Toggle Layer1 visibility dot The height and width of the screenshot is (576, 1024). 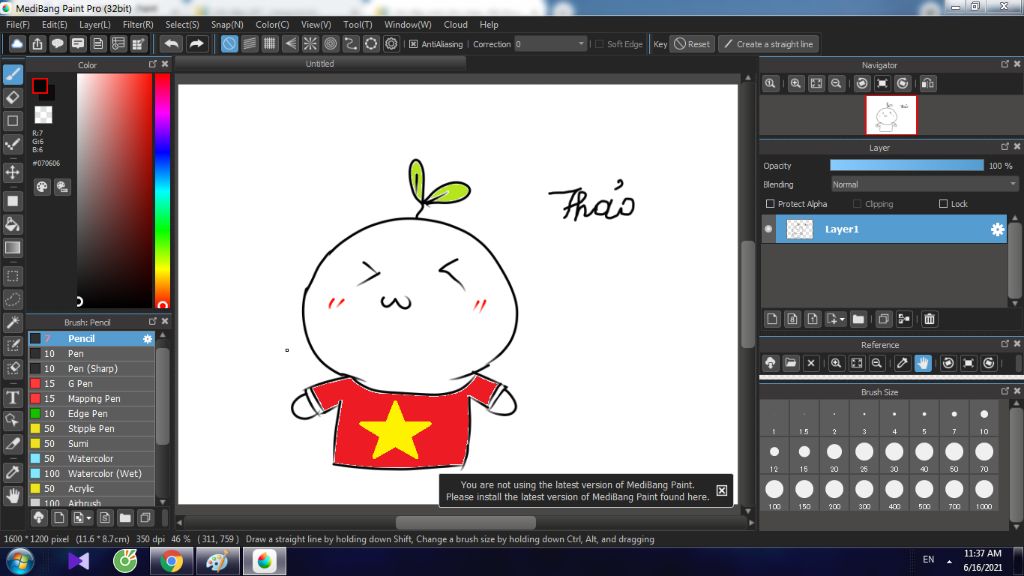(x=769, y=229)
